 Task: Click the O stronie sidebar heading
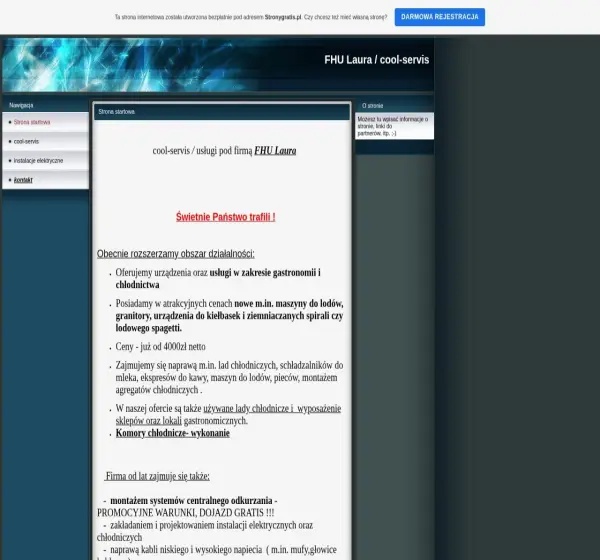[x=372, y=106]
